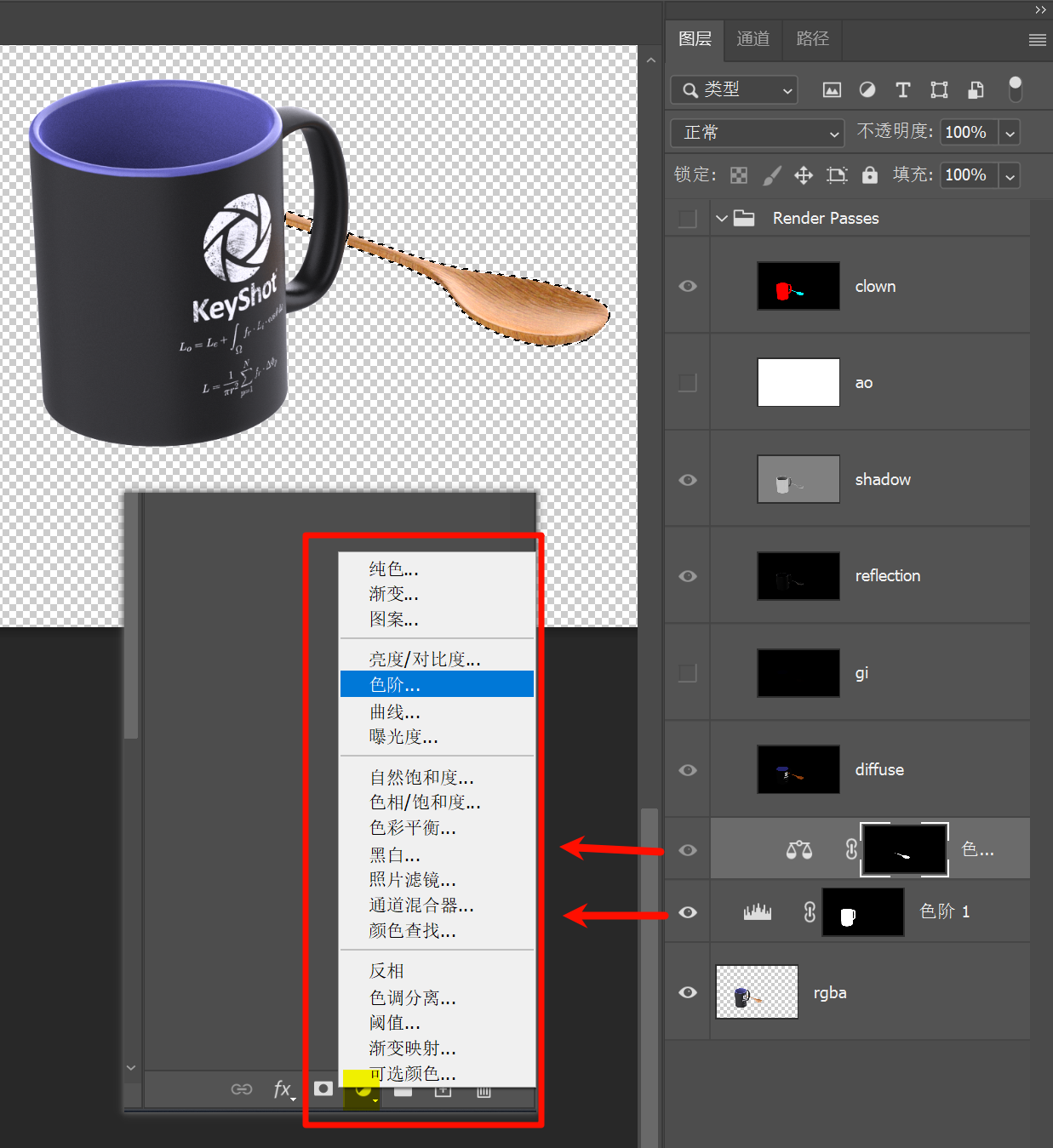This screenshot has width=1053, height=1148.
Task: Select the reflection layer name
Action: click(888, 576)
